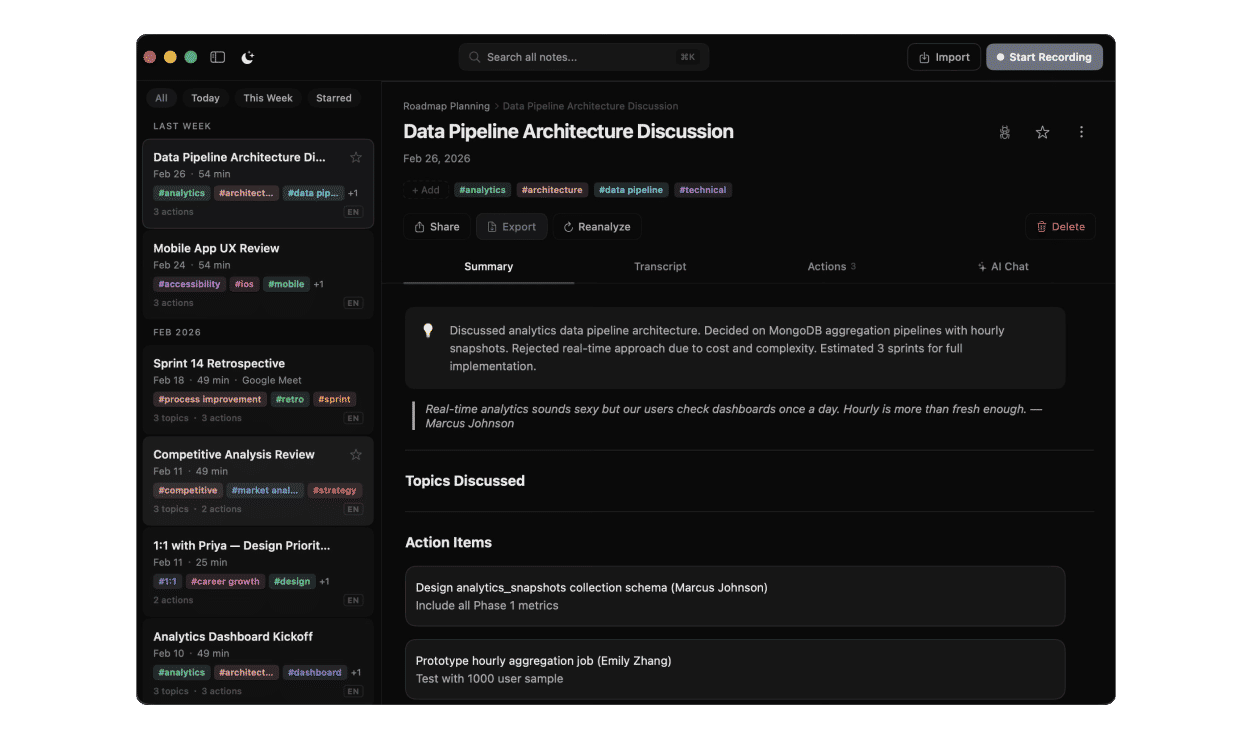Select the Prototype hourly aggregation job action item
1252x739 pixels.
735,669
